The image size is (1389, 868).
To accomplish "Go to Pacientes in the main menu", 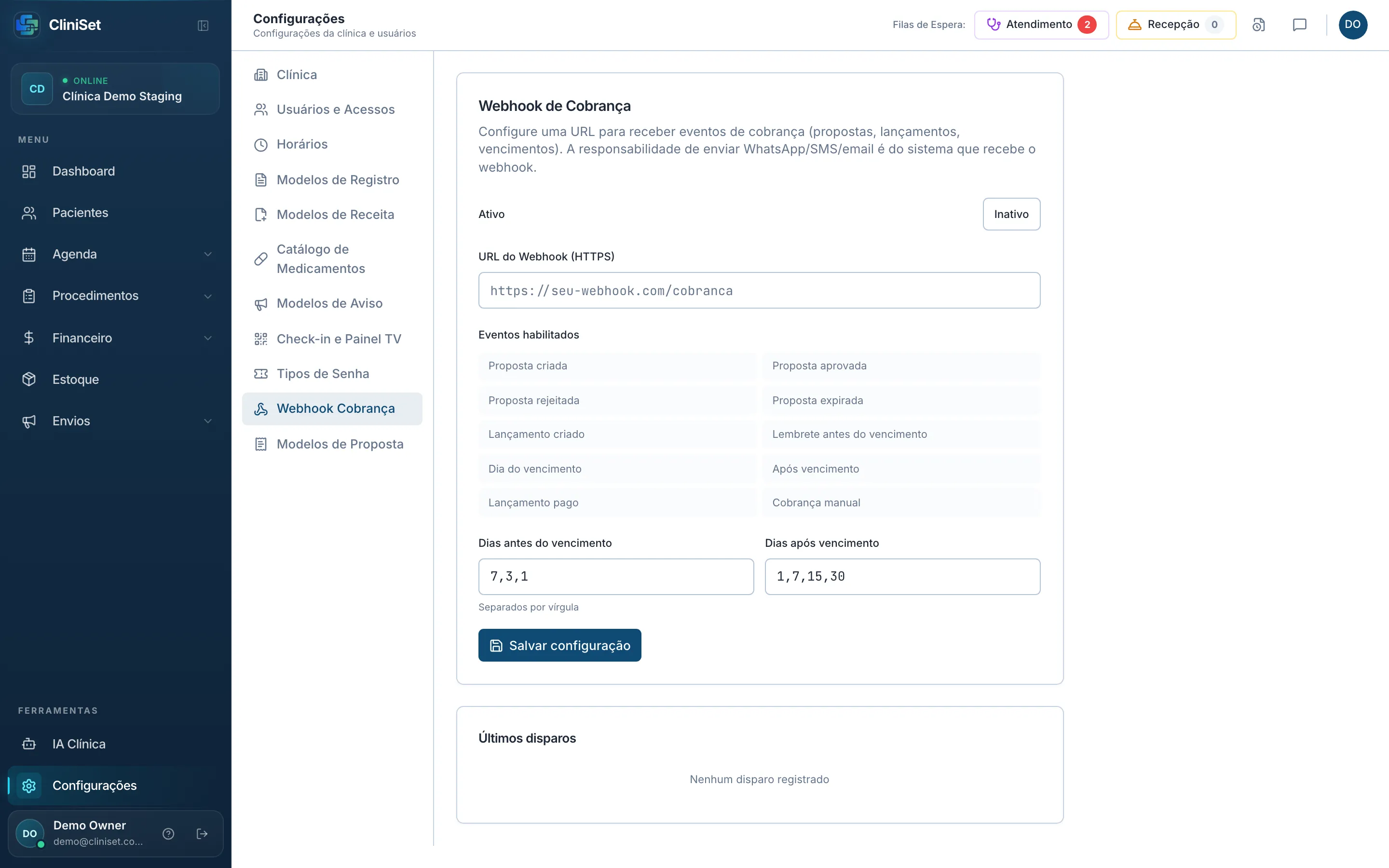I will [115, 213].
